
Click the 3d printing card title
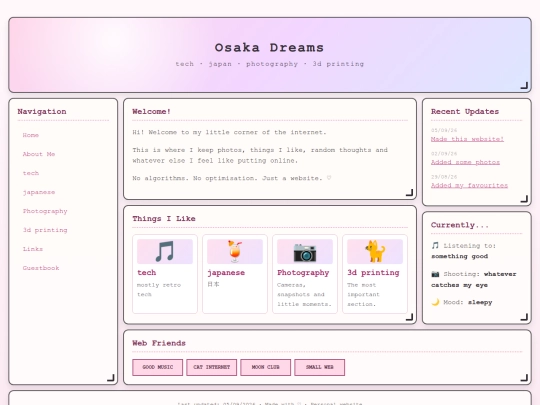[373, 272]
